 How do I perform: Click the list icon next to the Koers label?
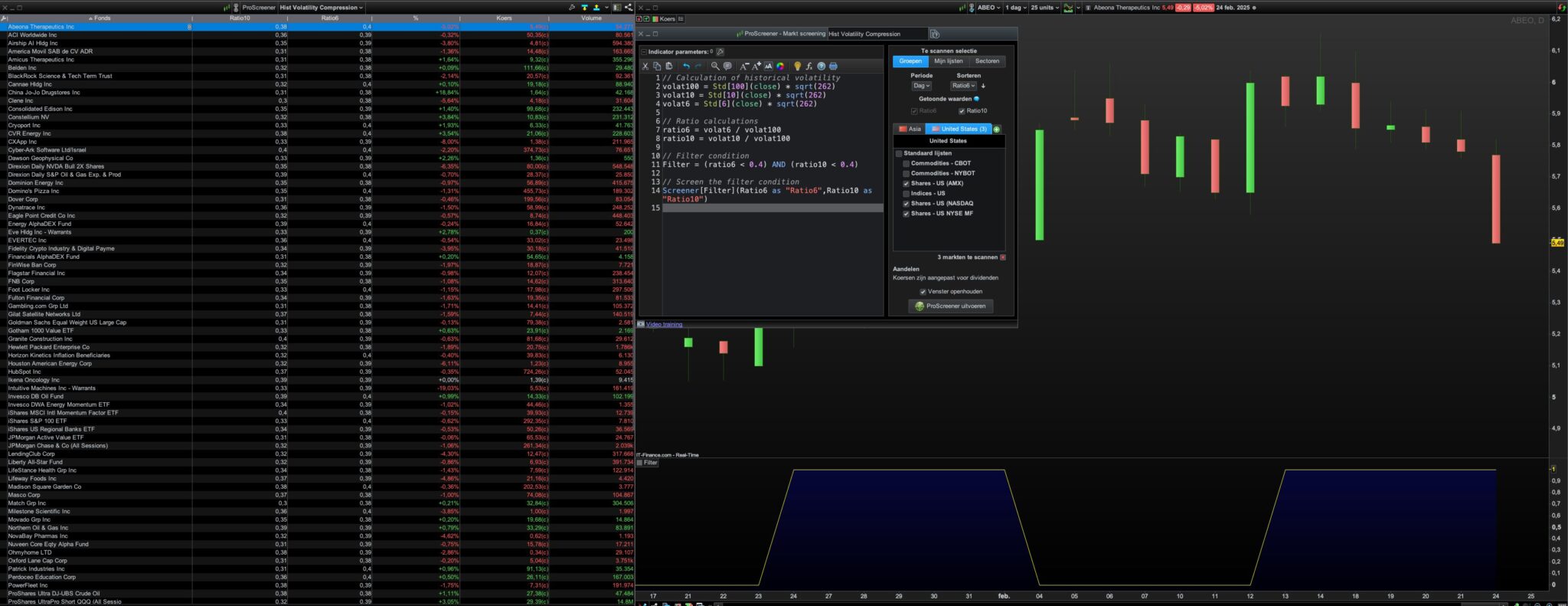pyautogui.click(x=681, y=19)
